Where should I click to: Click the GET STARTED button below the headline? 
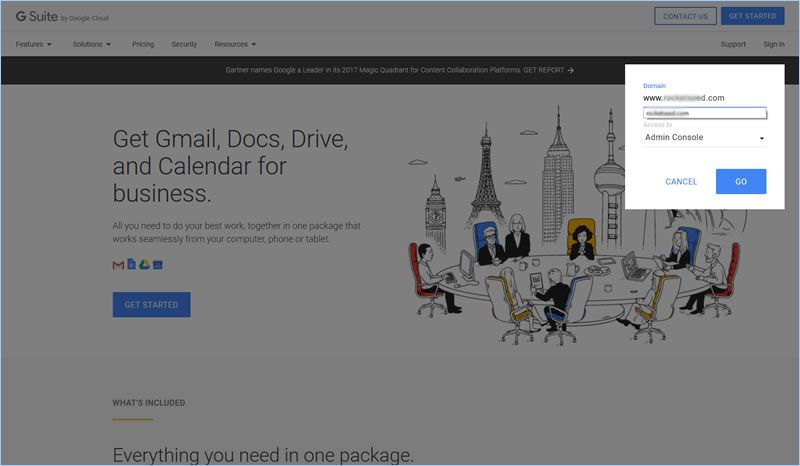click(152, 305)
